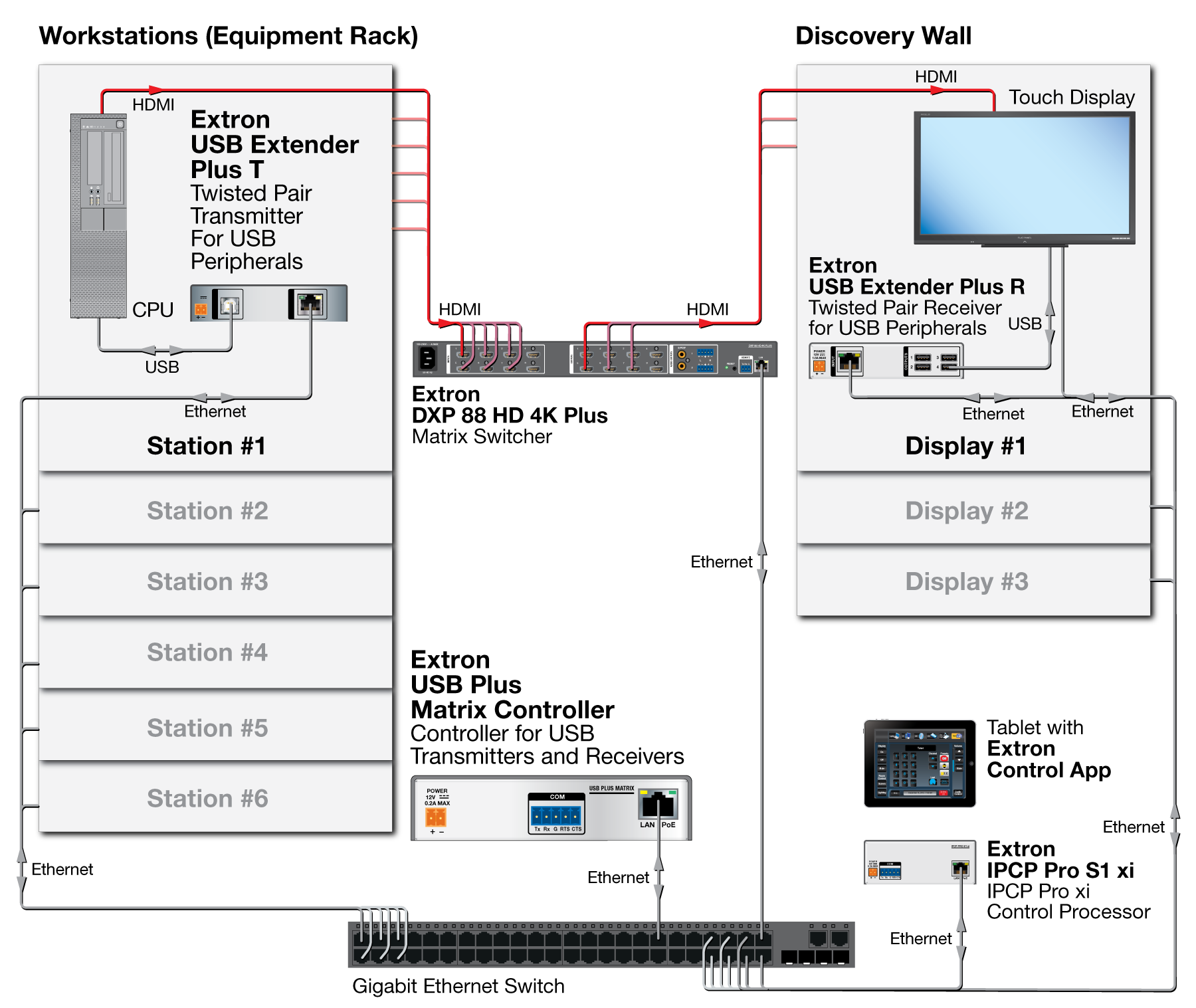1196x1008 pixels.
Task: Click the Gigabit Ethernet Switch image
Action: [x=601, y=944]
